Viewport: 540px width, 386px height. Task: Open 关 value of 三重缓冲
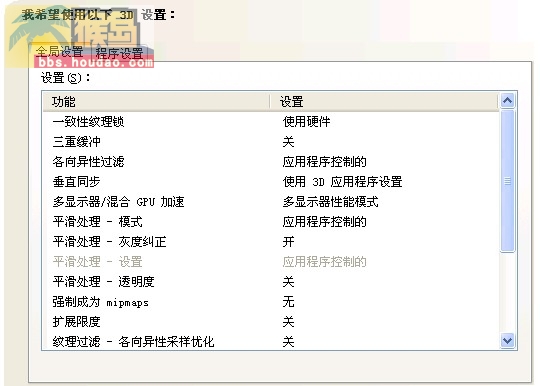(289, 142)
